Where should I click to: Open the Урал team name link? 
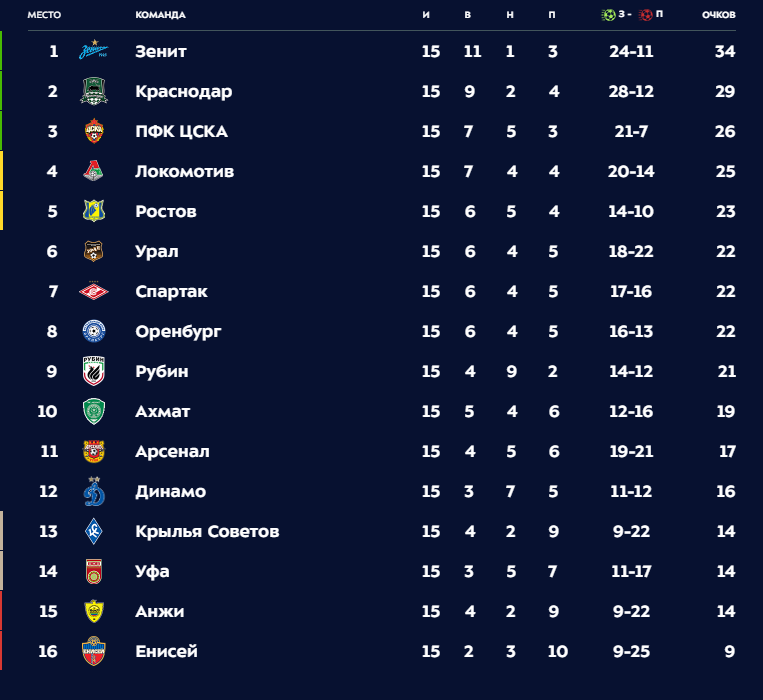tap(157, 251)
